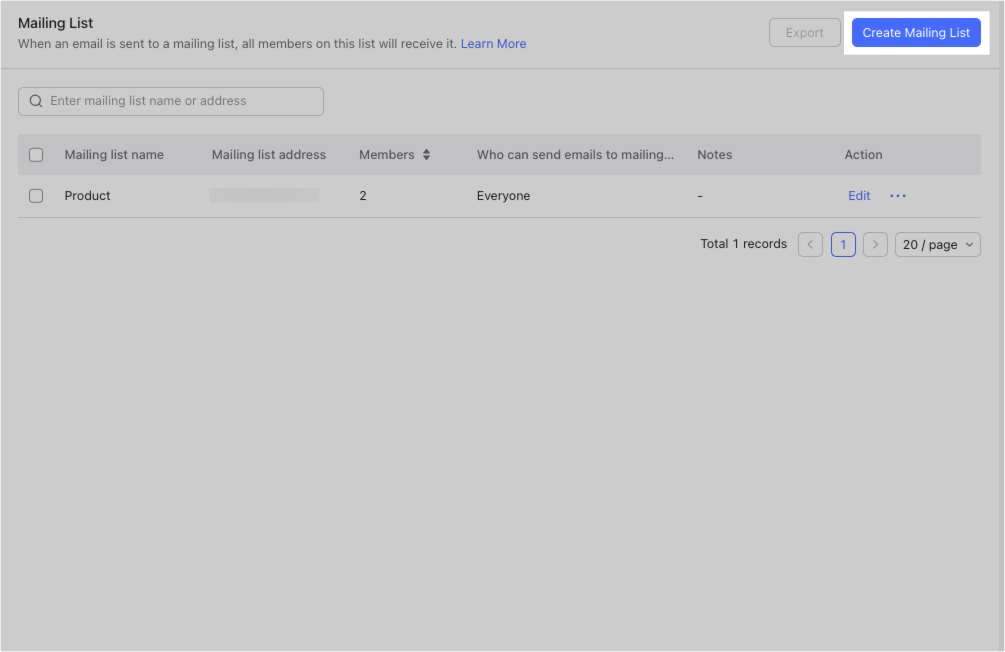Open truncated column header Who can send emails

click(x=575, y=154)
